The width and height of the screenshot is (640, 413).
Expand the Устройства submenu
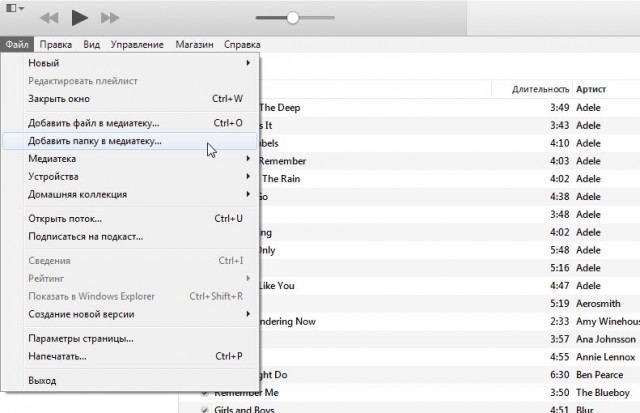[131, 177]
